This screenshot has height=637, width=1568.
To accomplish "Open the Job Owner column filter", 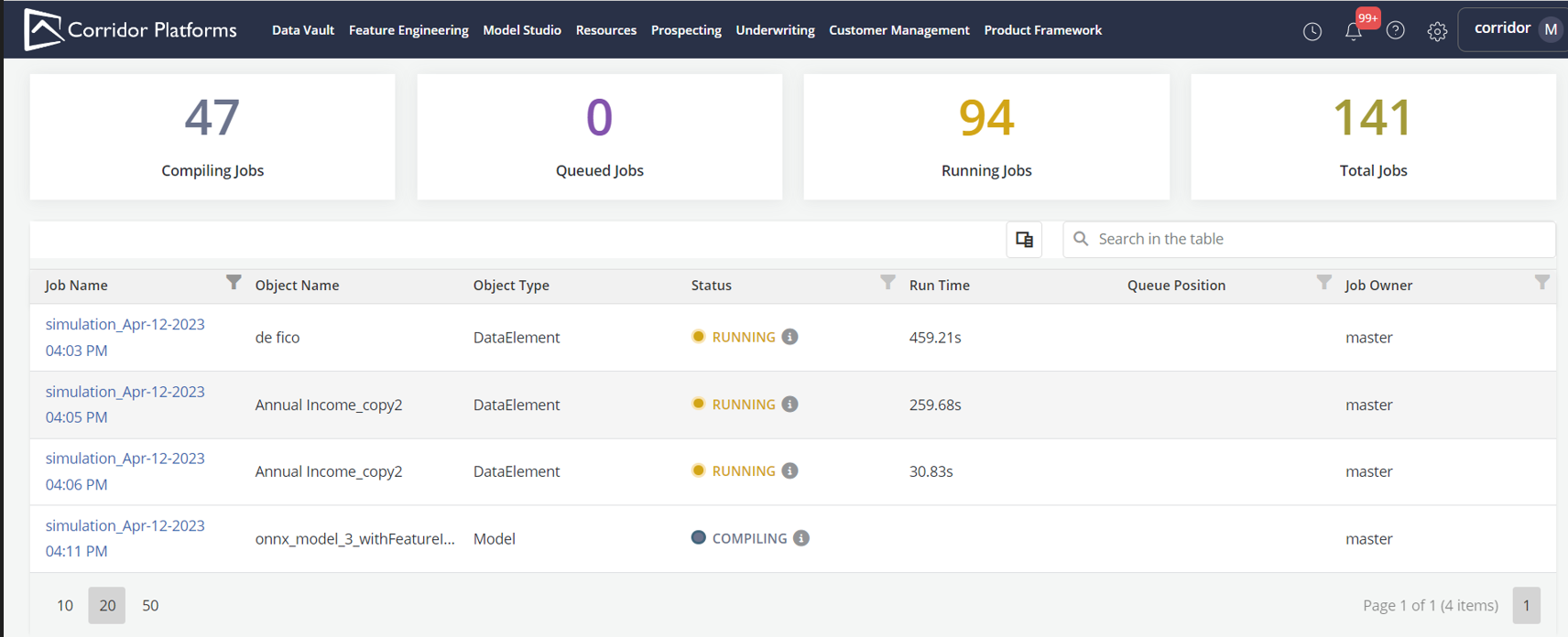I will [x=1541, y=282].
